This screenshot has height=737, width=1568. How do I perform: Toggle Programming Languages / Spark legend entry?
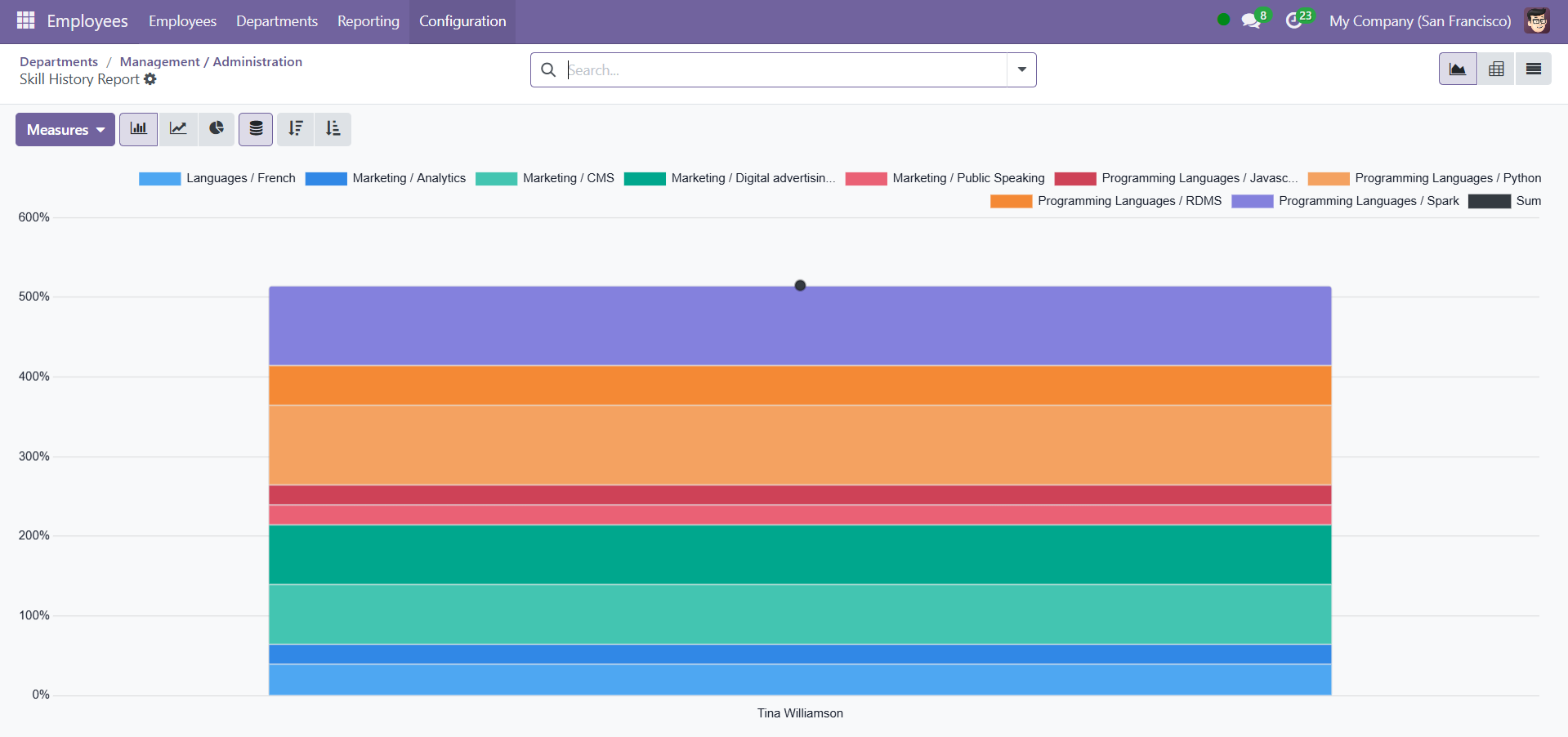click(1346, 201)
